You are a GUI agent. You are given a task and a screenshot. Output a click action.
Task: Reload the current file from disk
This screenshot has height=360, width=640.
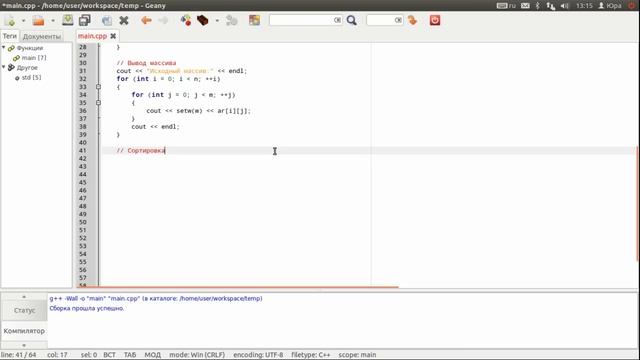pos(107,20)
